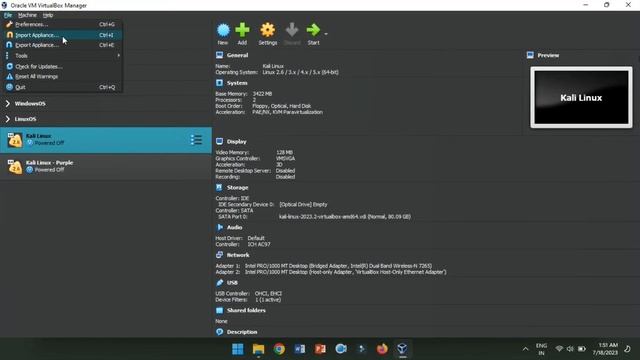Click the Shared folders section icon
The width and height of the screenshot is (640, 360).
220,310
